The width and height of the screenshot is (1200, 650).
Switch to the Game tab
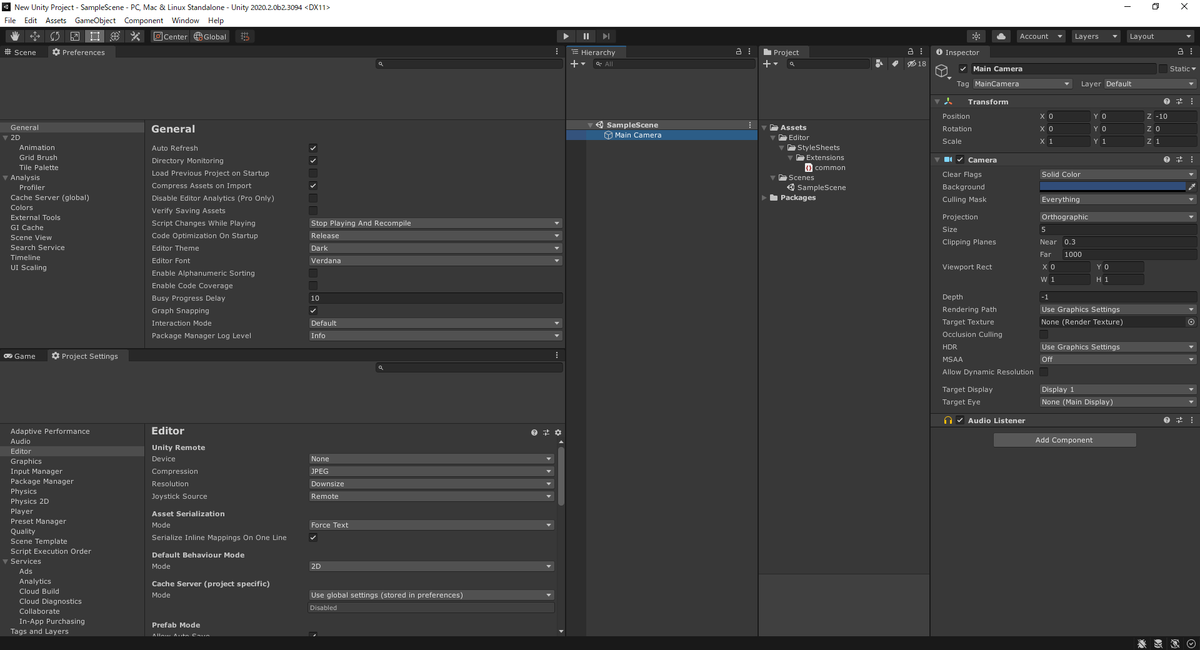(20, 356)
